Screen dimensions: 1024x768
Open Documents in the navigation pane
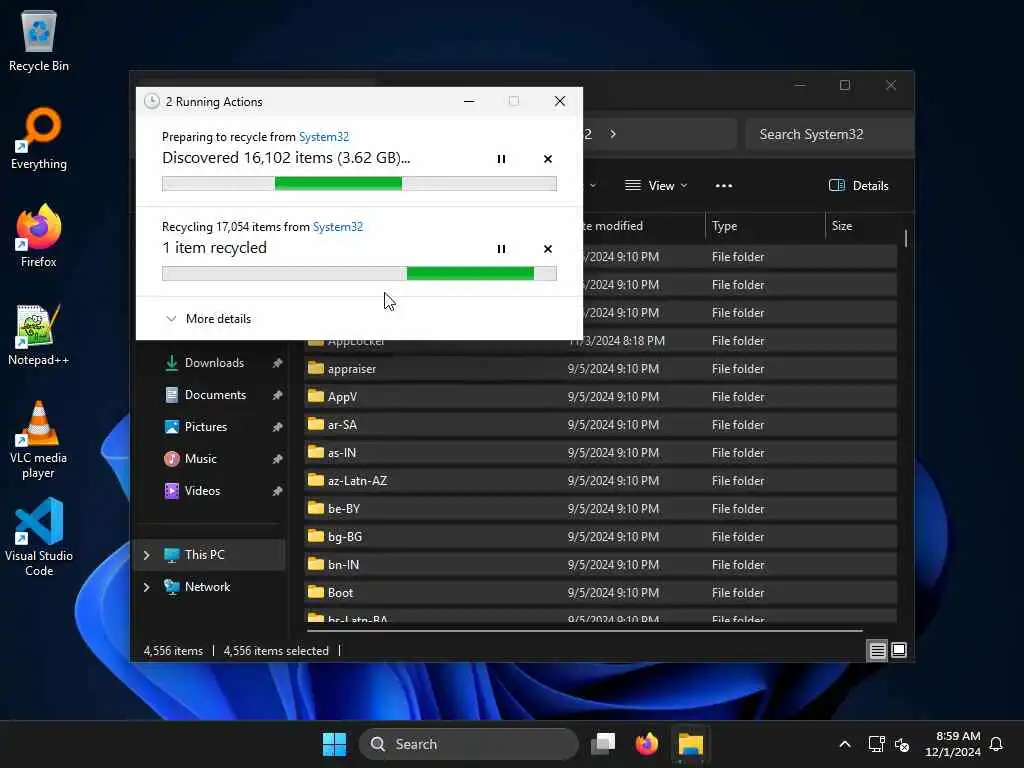(x=215, y=394)
